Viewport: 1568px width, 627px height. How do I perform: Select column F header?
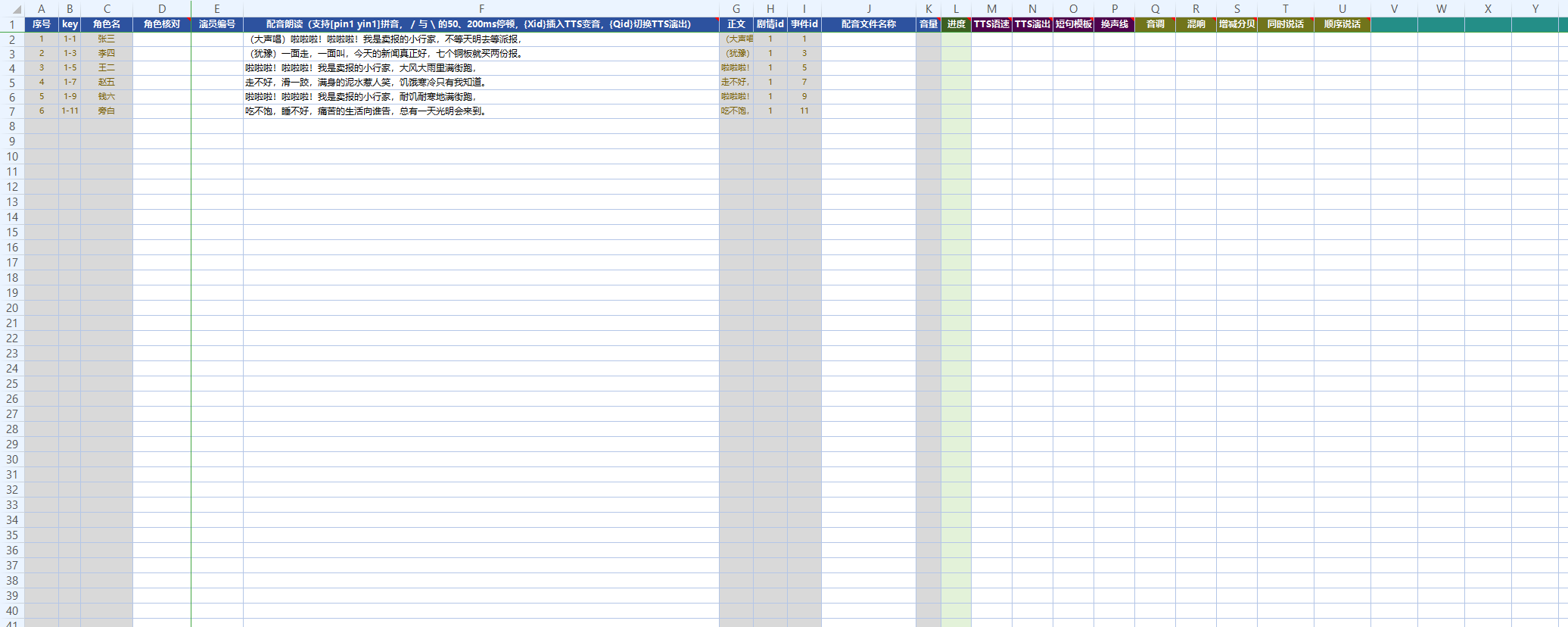point(481,9)
